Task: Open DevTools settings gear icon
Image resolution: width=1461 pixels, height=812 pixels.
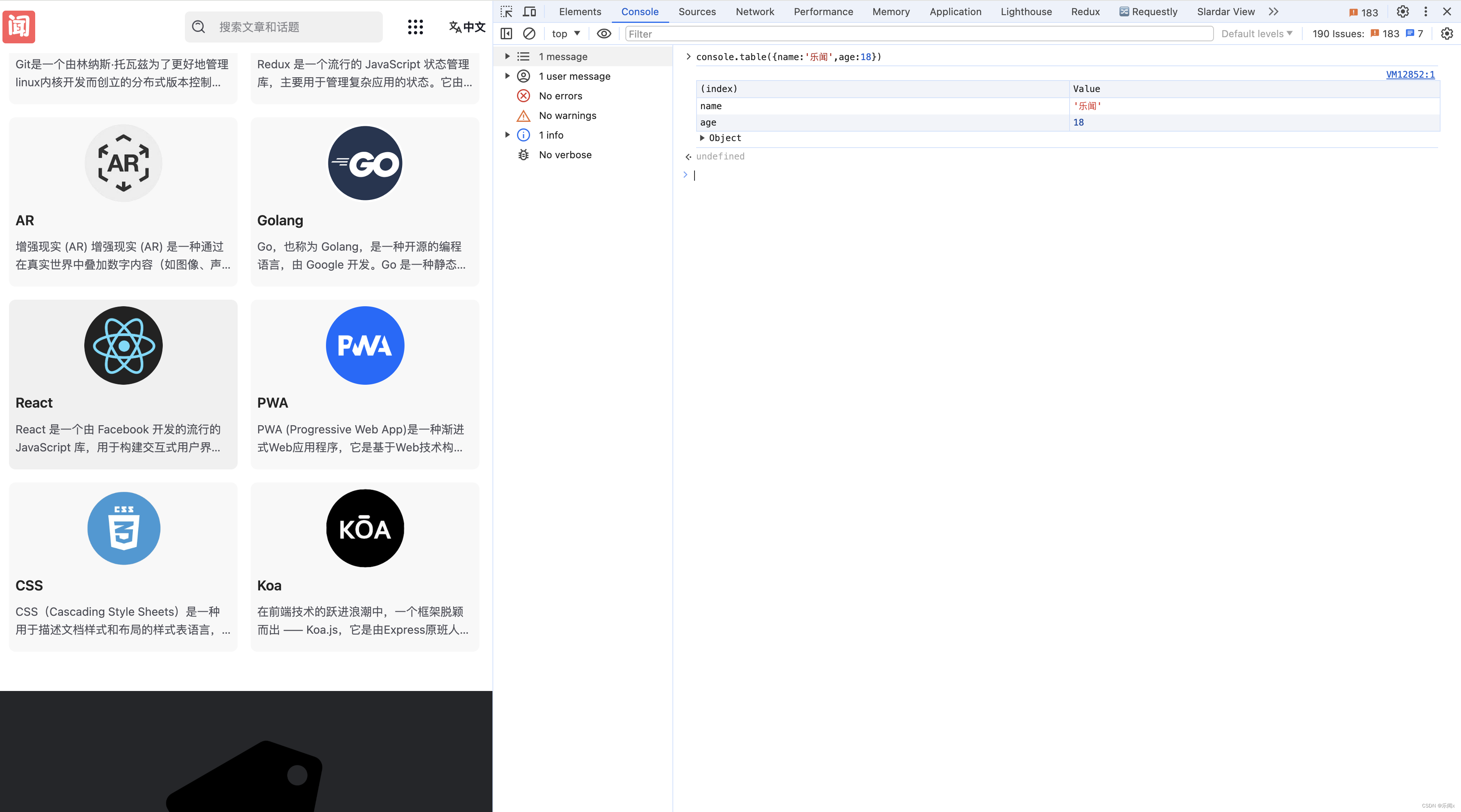Action: (x=1403, y=11)
